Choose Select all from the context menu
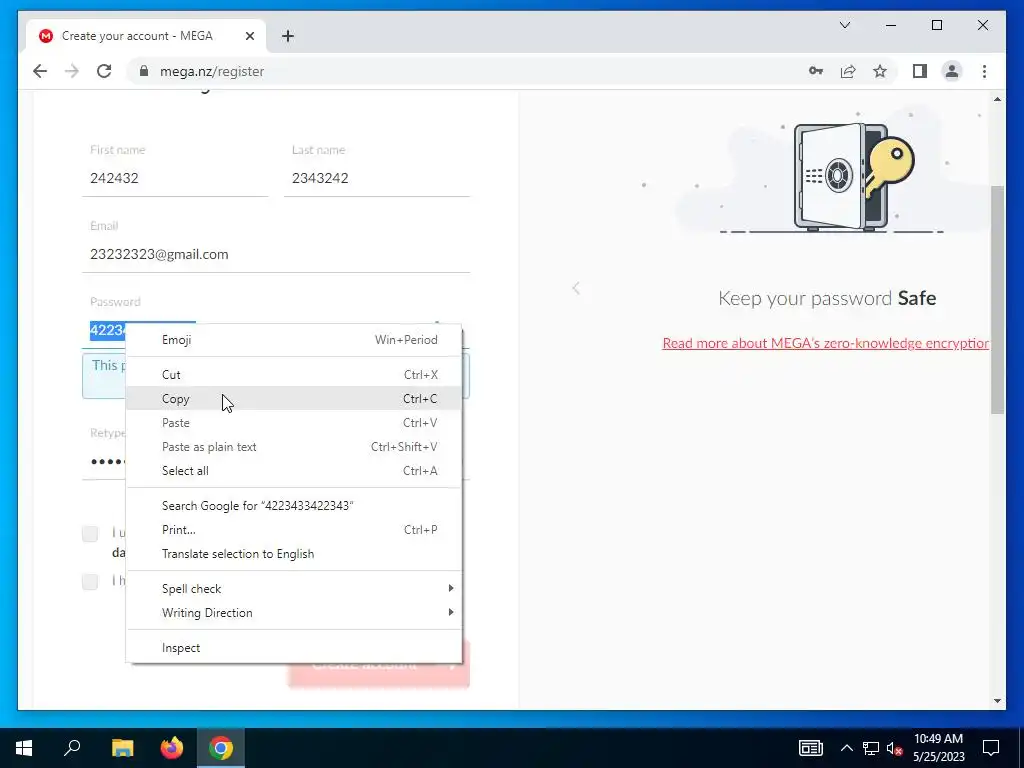This screenshot has height=768, width=1024. click(x=293, y=471)
